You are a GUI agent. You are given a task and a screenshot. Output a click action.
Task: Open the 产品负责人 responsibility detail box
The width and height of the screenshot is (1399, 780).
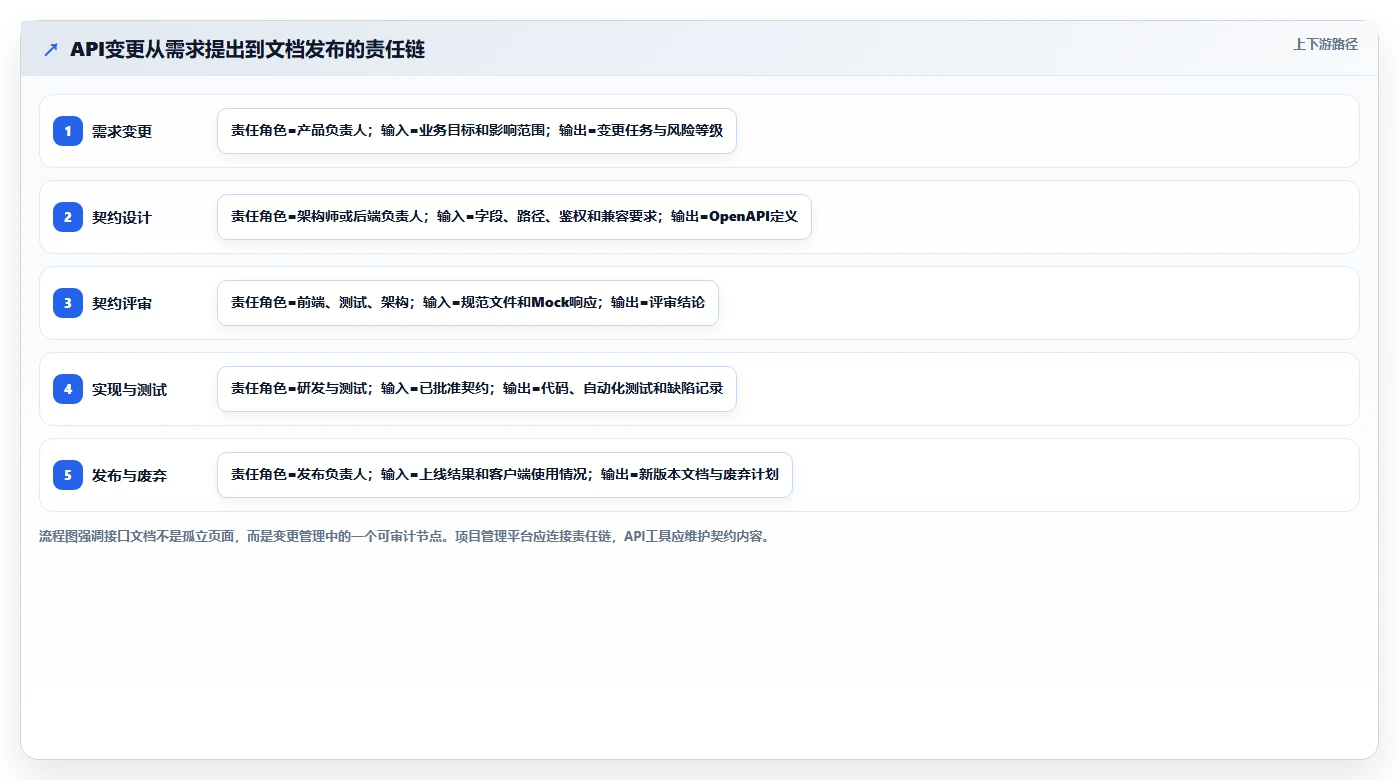coord(477,131)
